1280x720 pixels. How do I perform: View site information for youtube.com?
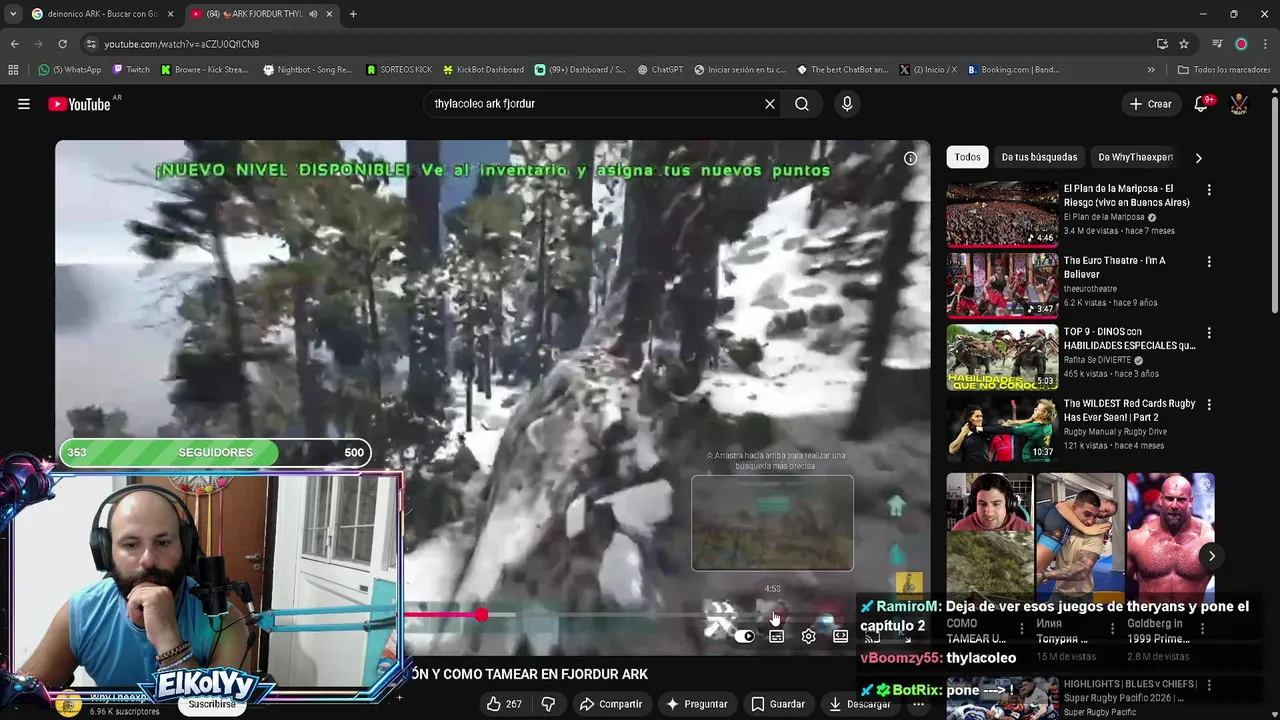(x=91, y=44)
